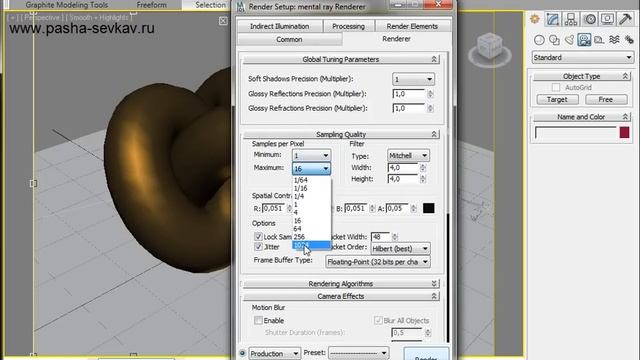Image resolution: width=640 pixels, height=360 pixels.
Task: Open the Bucket Order Hilbert dropdown
Action: click(x=400, y=249)
